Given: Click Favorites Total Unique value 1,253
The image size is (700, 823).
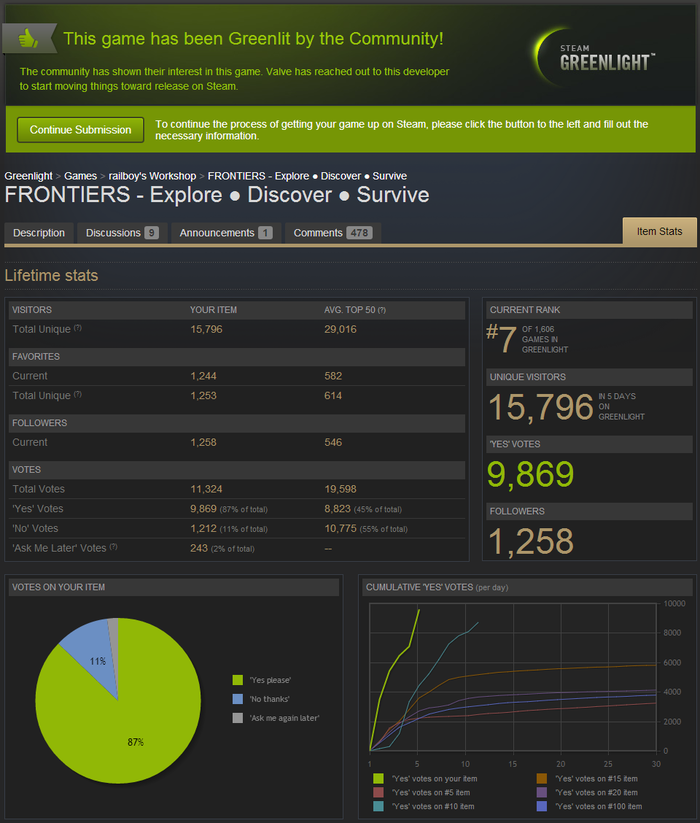Looking at the screenshot, I should point(203,395).
